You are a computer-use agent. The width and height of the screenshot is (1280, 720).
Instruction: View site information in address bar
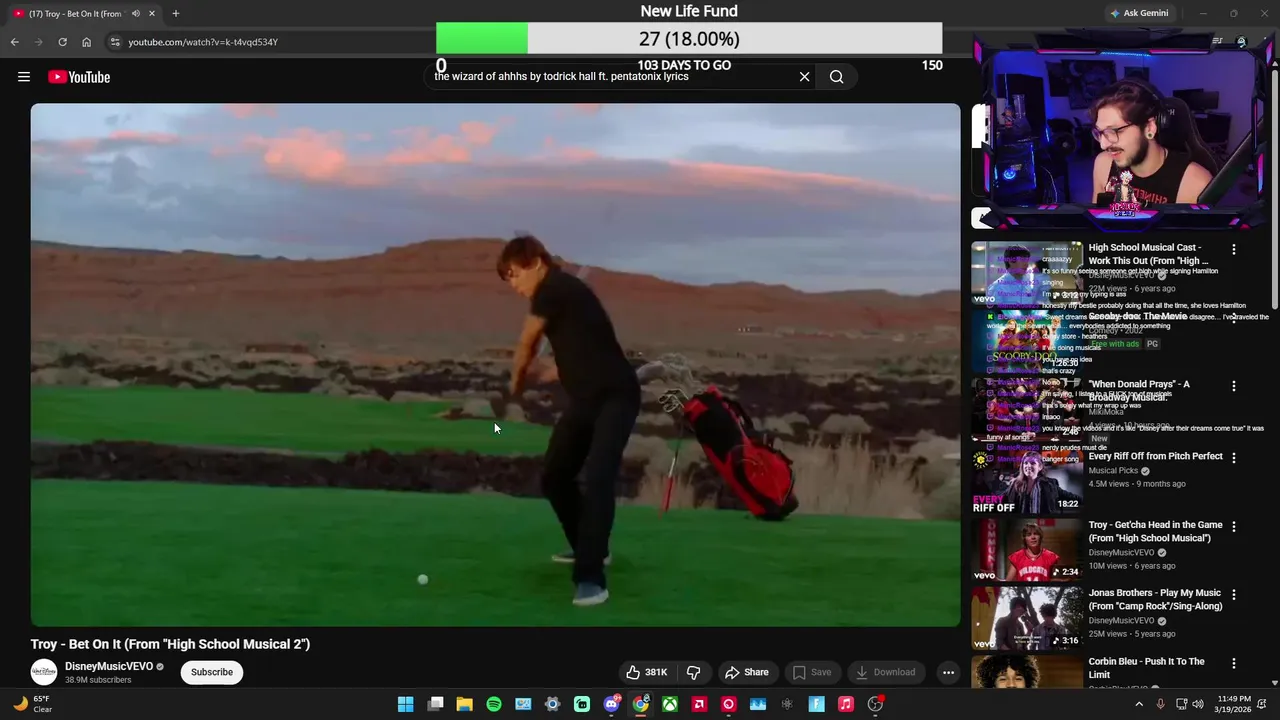[115, 42]
